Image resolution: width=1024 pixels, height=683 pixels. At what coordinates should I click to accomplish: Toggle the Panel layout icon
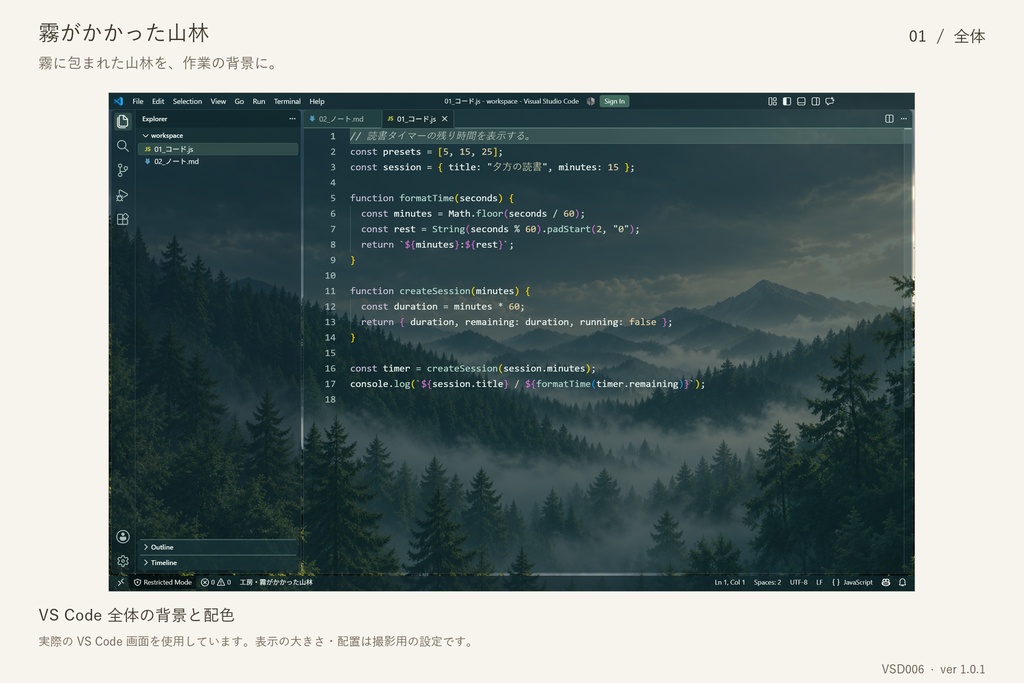(801, 101)
